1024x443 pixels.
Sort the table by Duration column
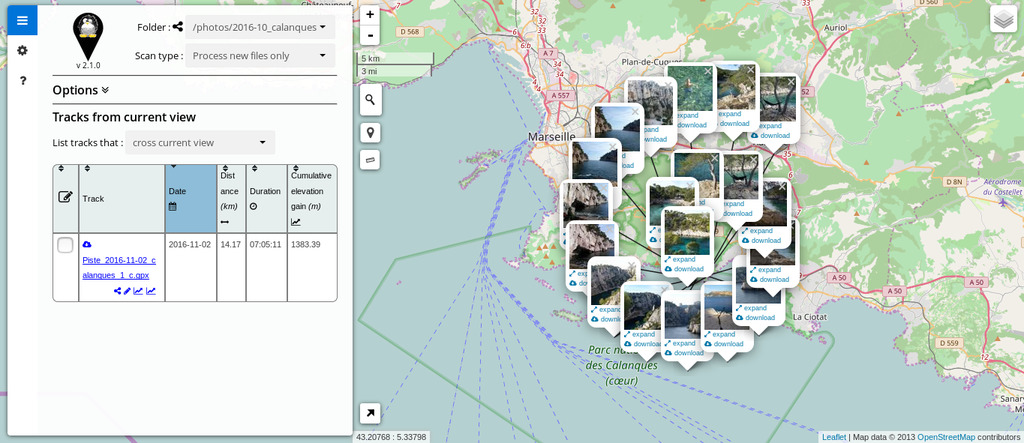[x=265, y=199]
